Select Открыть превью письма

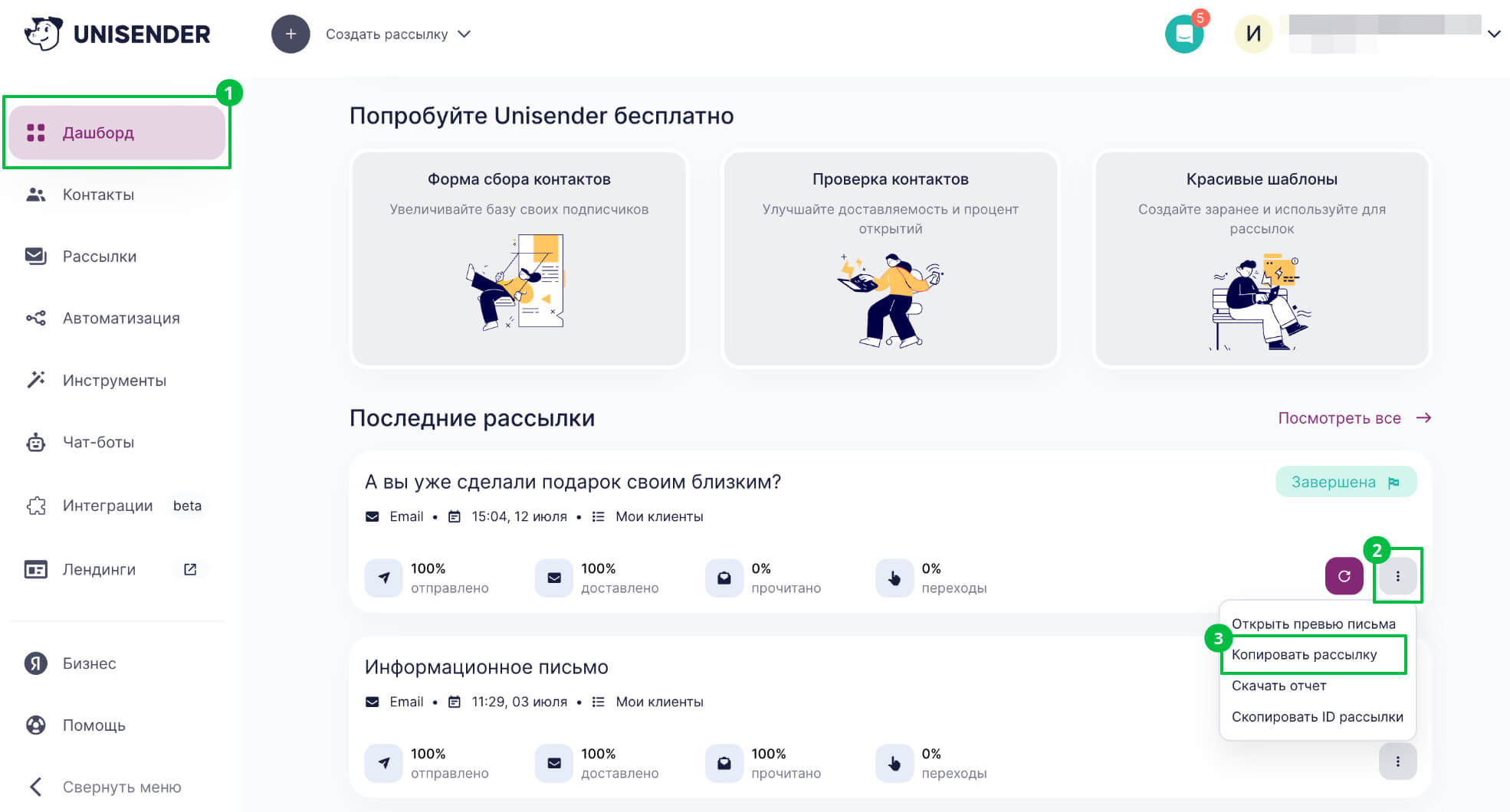(x=1314, y=624)
